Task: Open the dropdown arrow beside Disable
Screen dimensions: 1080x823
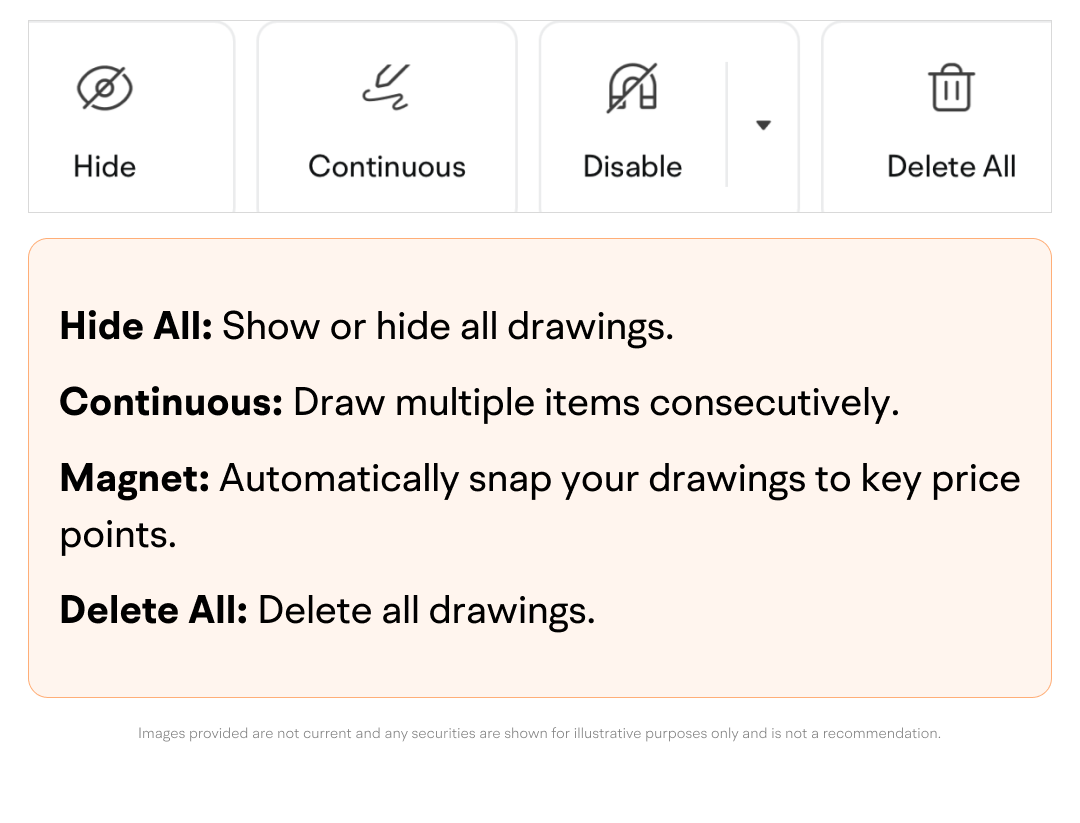Action: [x=763, y=125]
